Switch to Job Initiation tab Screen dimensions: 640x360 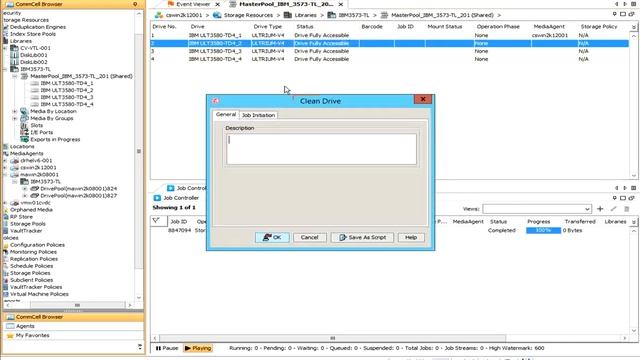click(258, 115)
